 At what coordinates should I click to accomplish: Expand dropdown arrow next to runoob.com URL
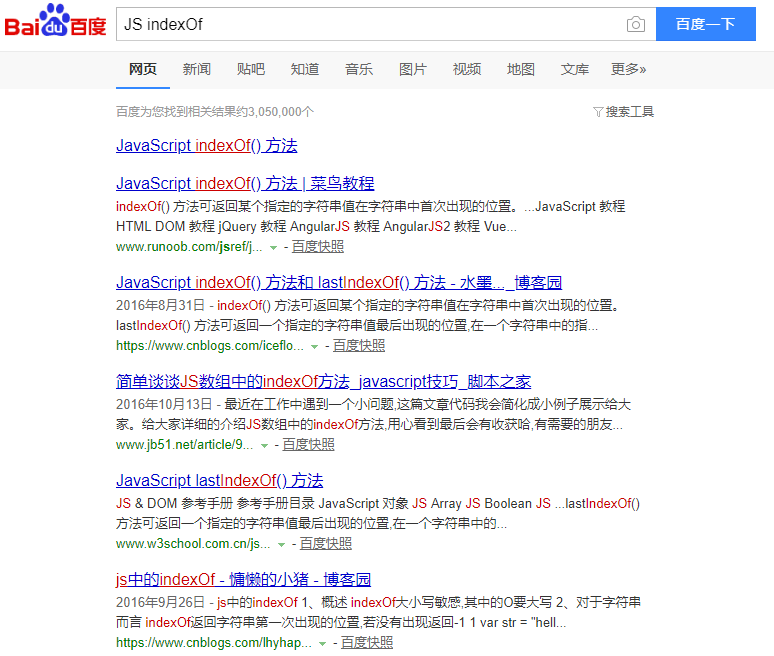(x=273, y=247)
